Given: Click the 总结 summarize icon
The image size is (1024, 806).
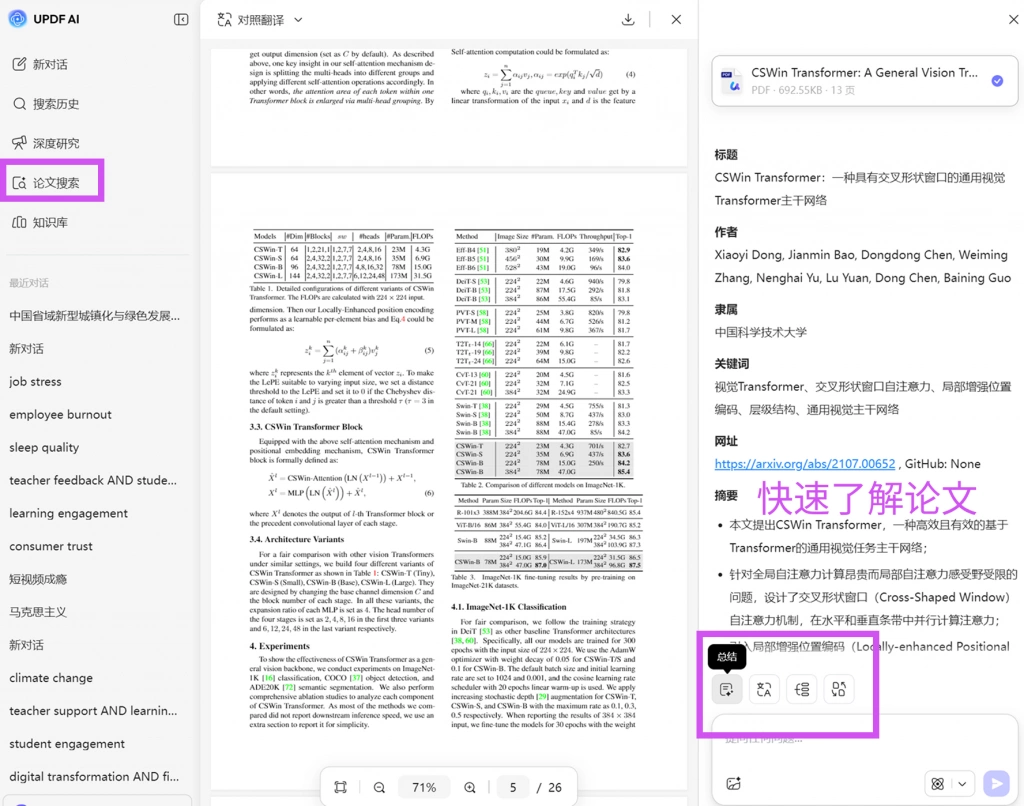Looking at the screenshot, I should (x=726, y=689).
